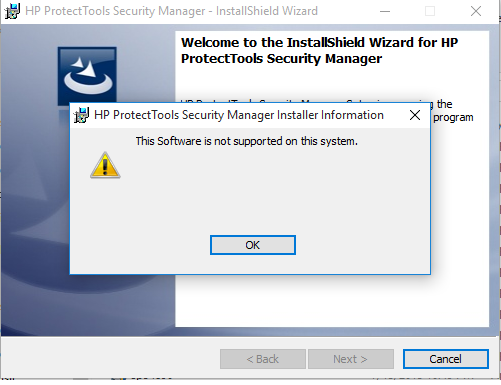Viewport: 501px width, 385px height.
Task: Click the grayed-out Back button
Action: point(263,359)
